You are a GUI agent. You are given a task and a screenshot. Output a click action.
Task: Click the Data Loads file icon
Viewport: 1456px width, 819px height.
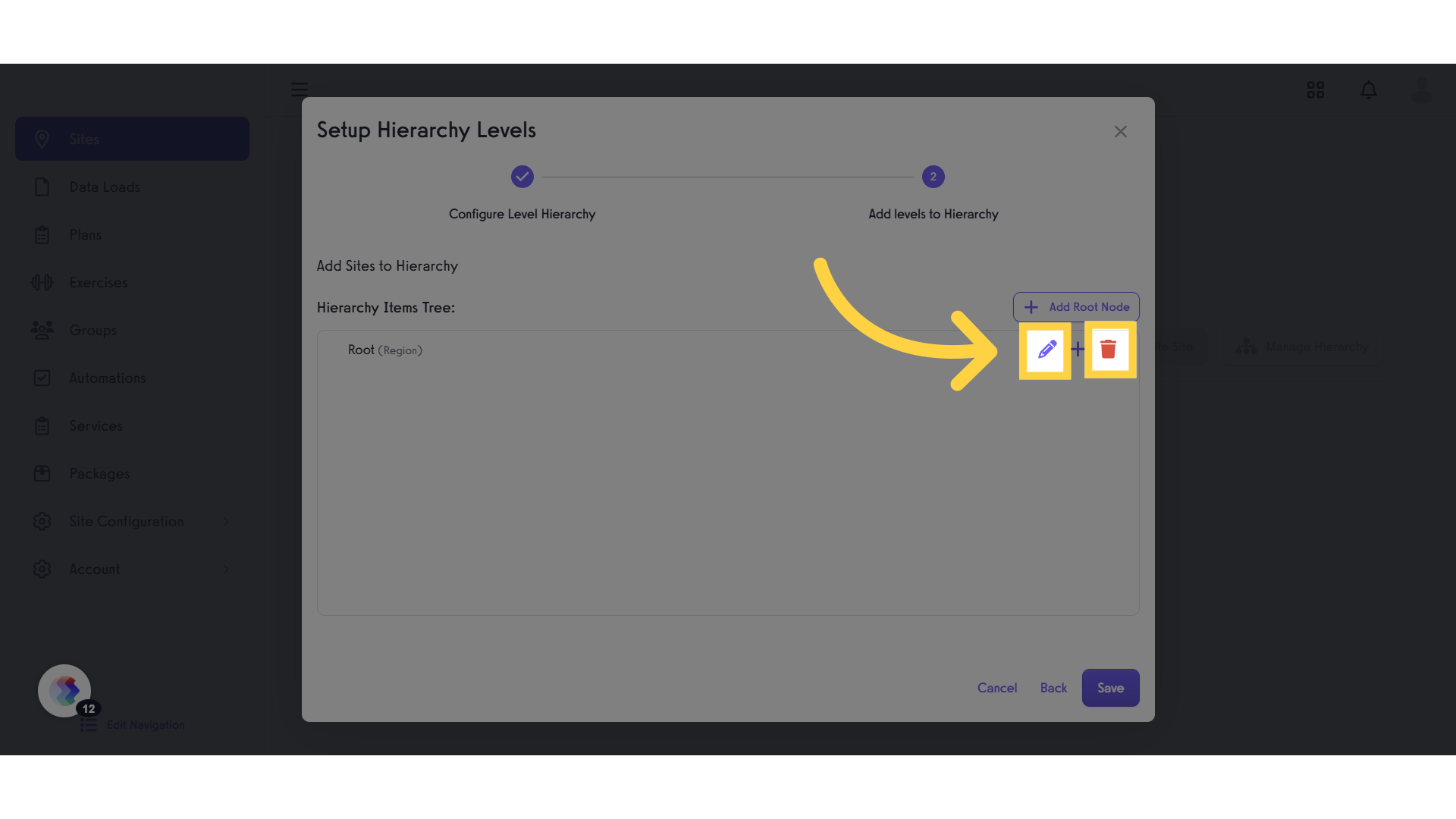point(42,187)
